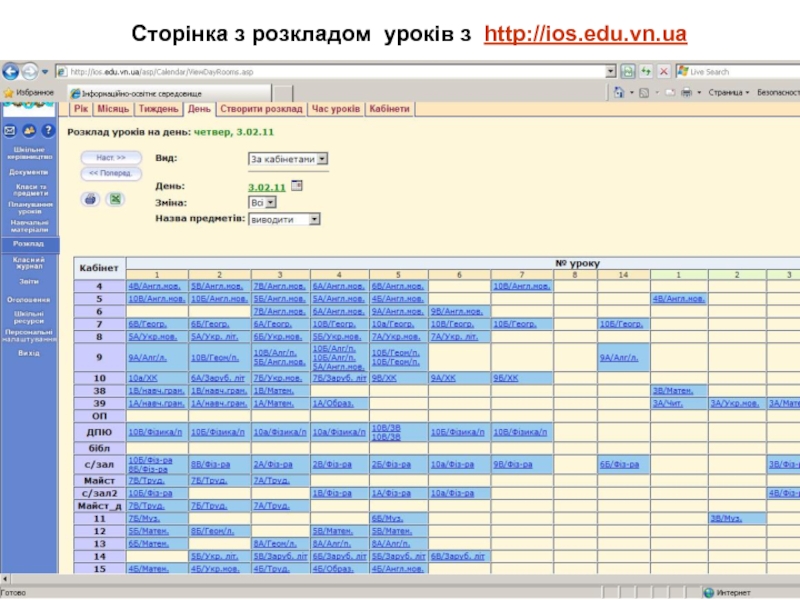This screenshot has height=600, width=800.
Task: Expand the address bar history dropdown
Action: click(x=610, y=72)
